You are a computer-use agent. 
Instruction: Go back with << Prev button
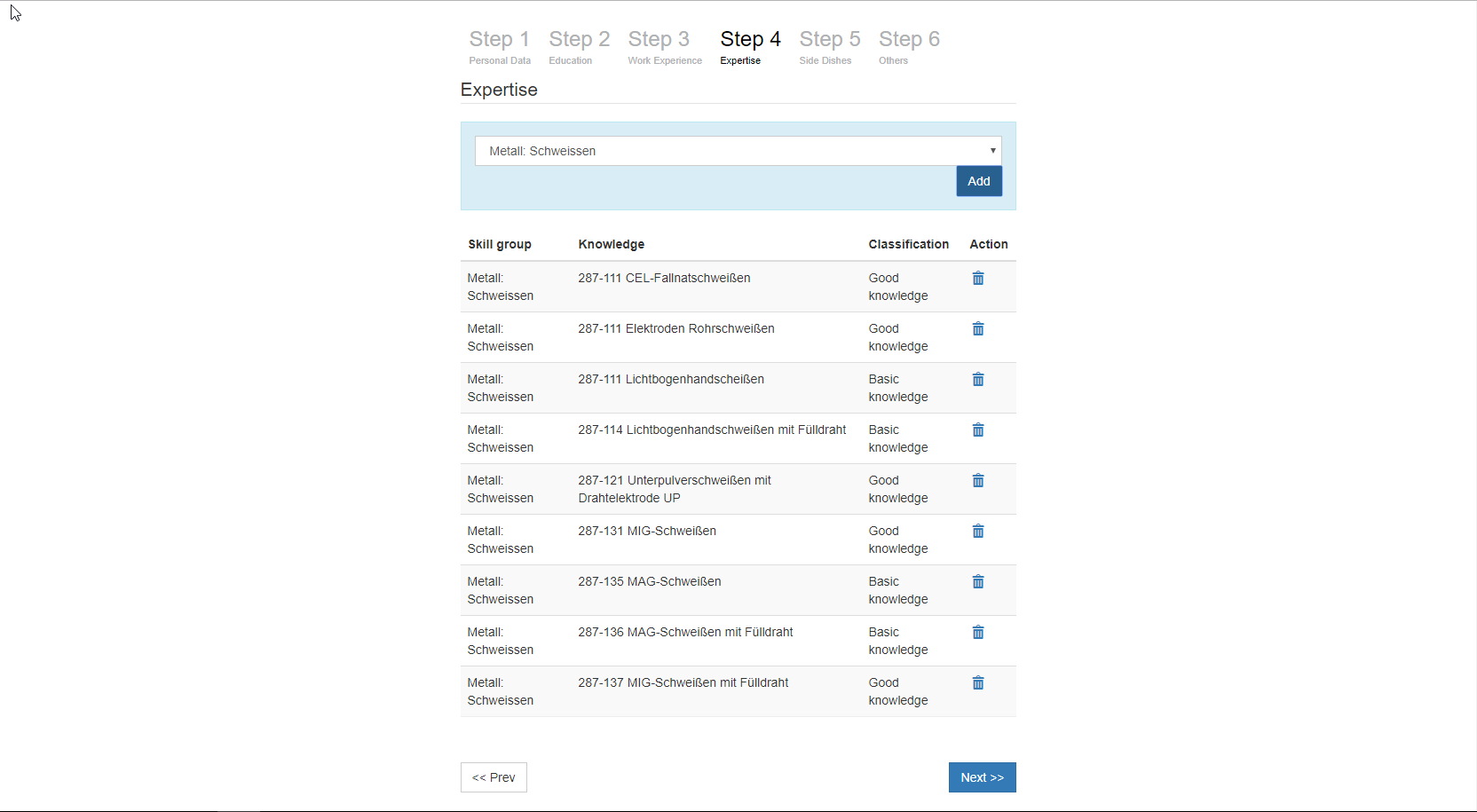494,777
